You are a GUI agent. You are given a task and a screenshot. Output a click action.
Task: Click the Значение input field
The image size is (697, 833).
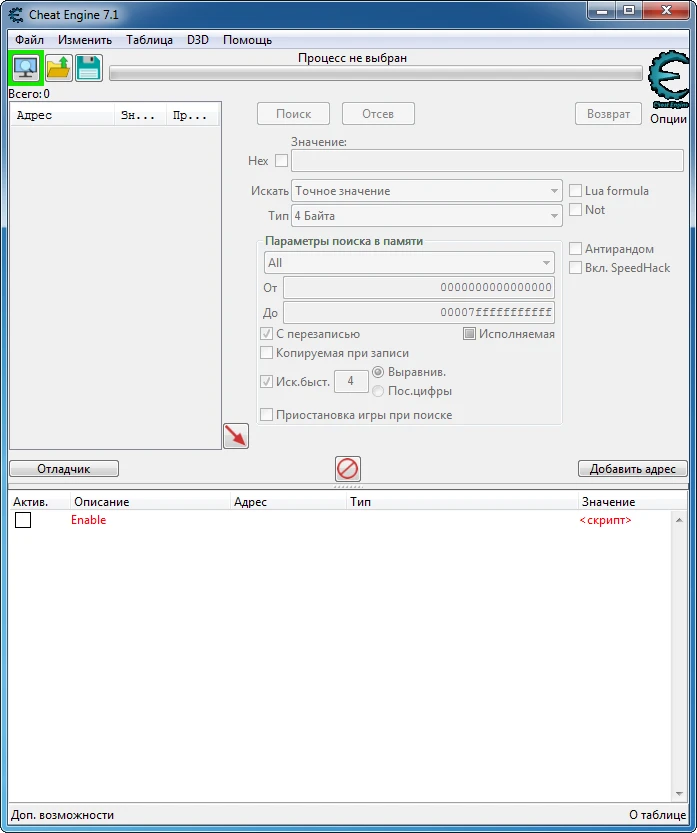[487, 160]
